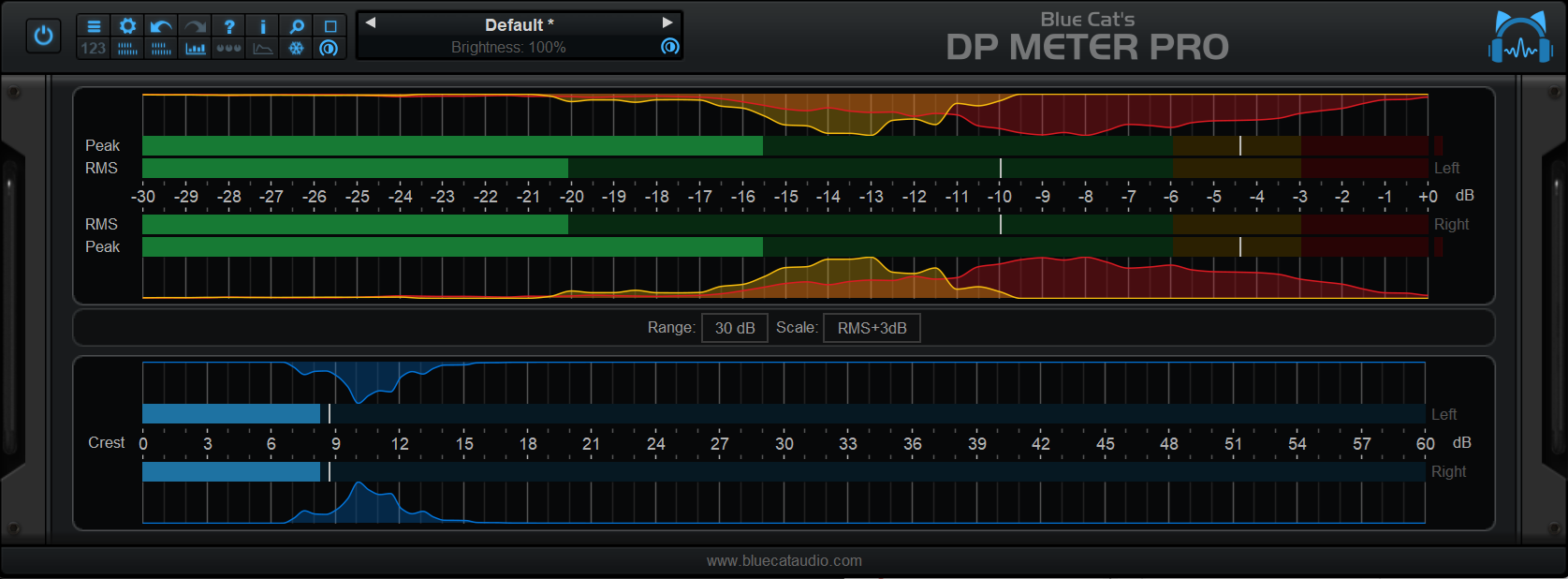Click the Right channel Peak meter bar

(x=785, y=246)
